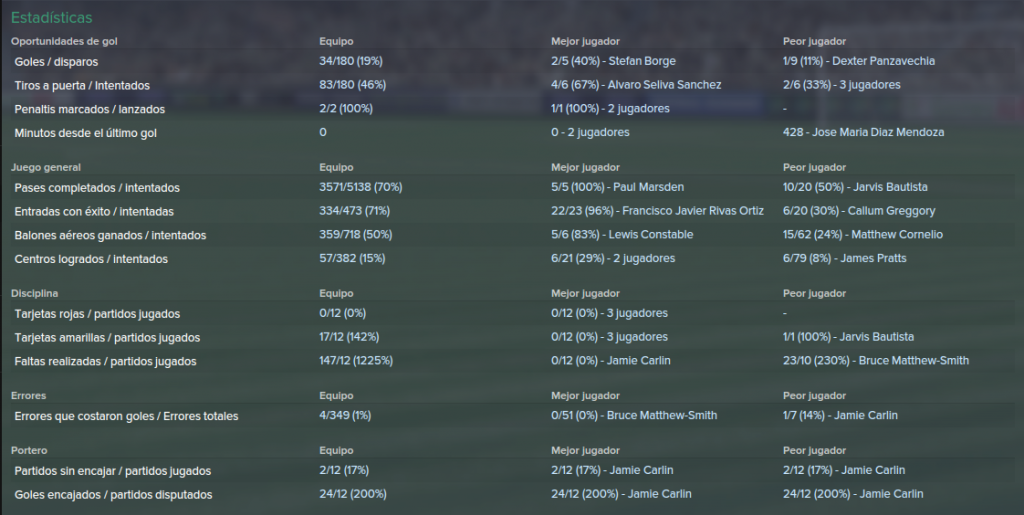Click the Oportunidades de gol section header

click(x=64, y=41)
